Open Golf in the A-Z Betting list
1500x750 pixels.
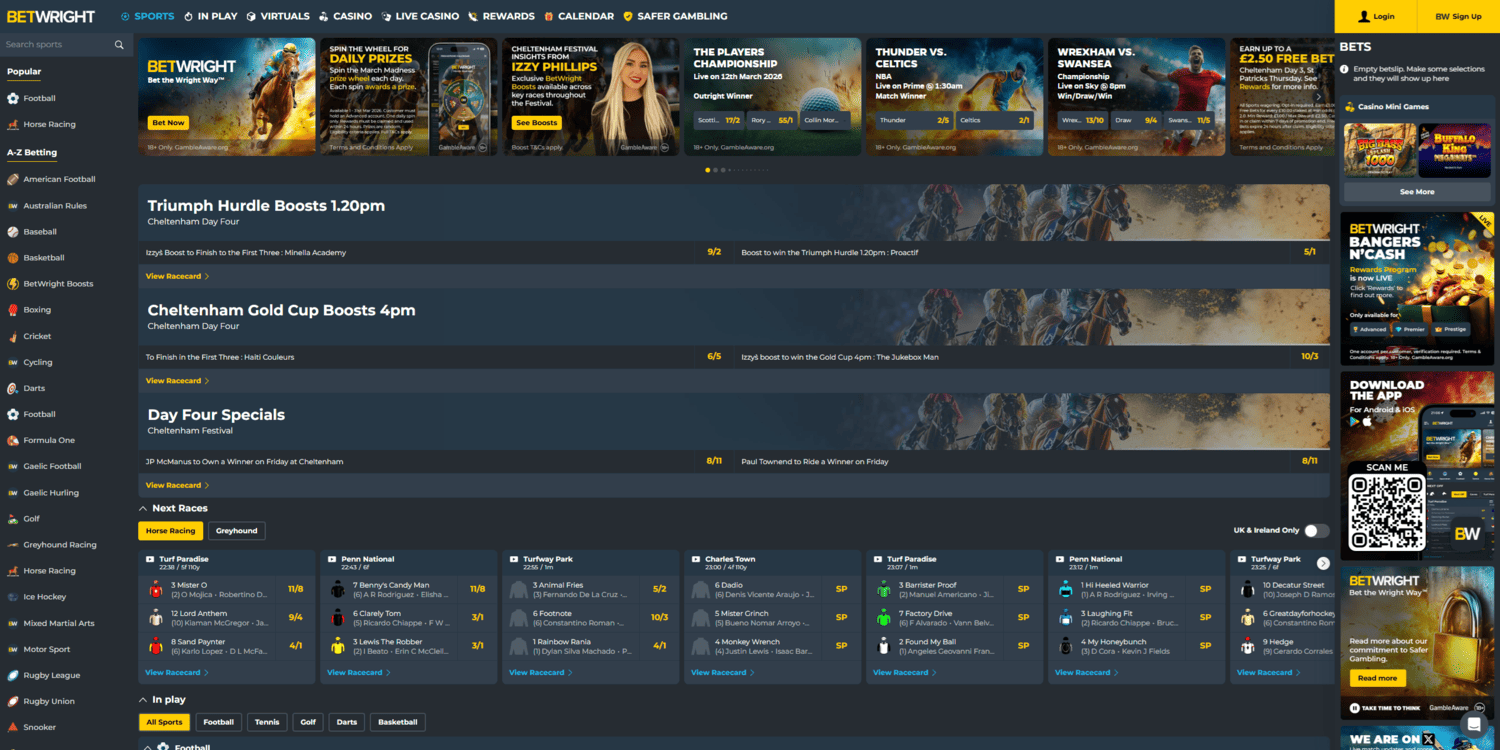32,519
